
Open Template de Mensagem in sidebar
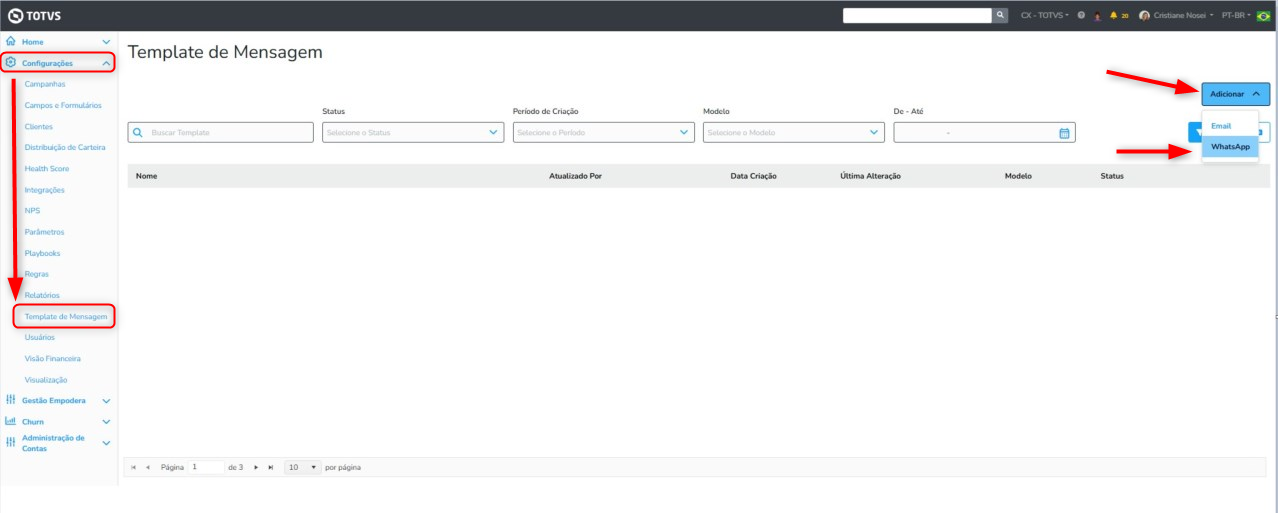click(66, 316)
